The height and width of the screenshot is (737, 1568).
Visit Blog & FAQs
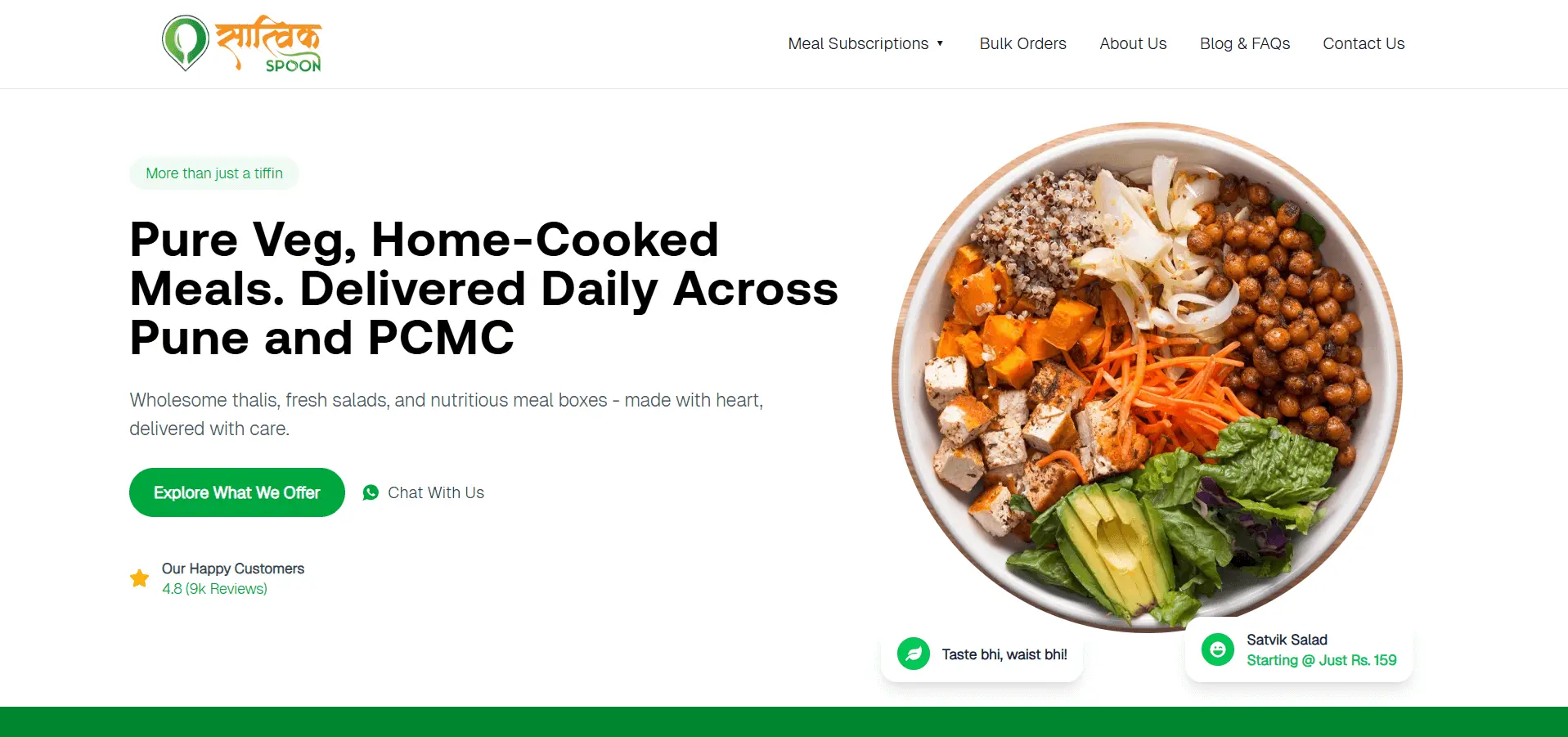1245,43
